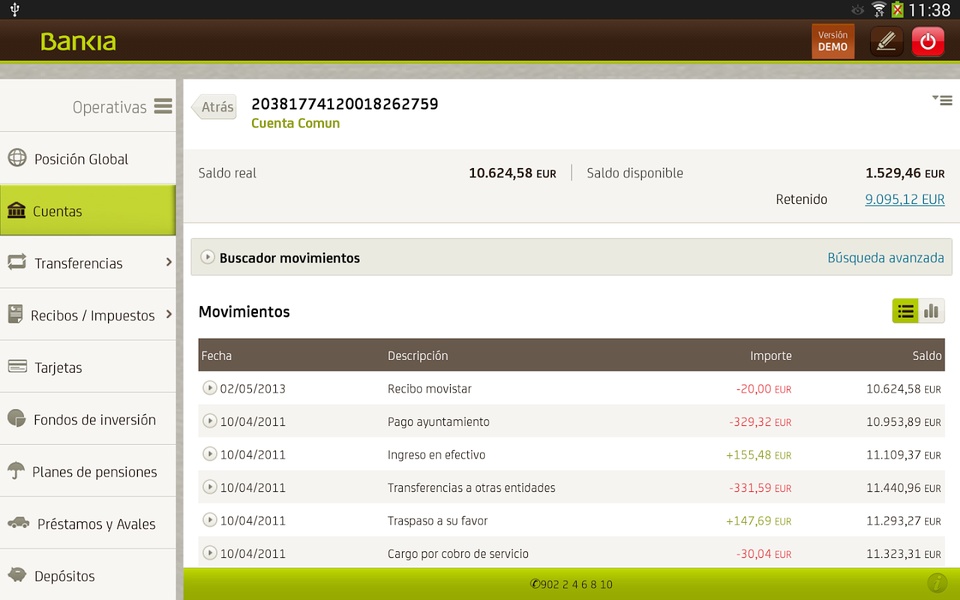The width and height of the screenshot is (960, 600).
Task: Tap the USB connection icon in status bar
Action: tap(15, 9)
